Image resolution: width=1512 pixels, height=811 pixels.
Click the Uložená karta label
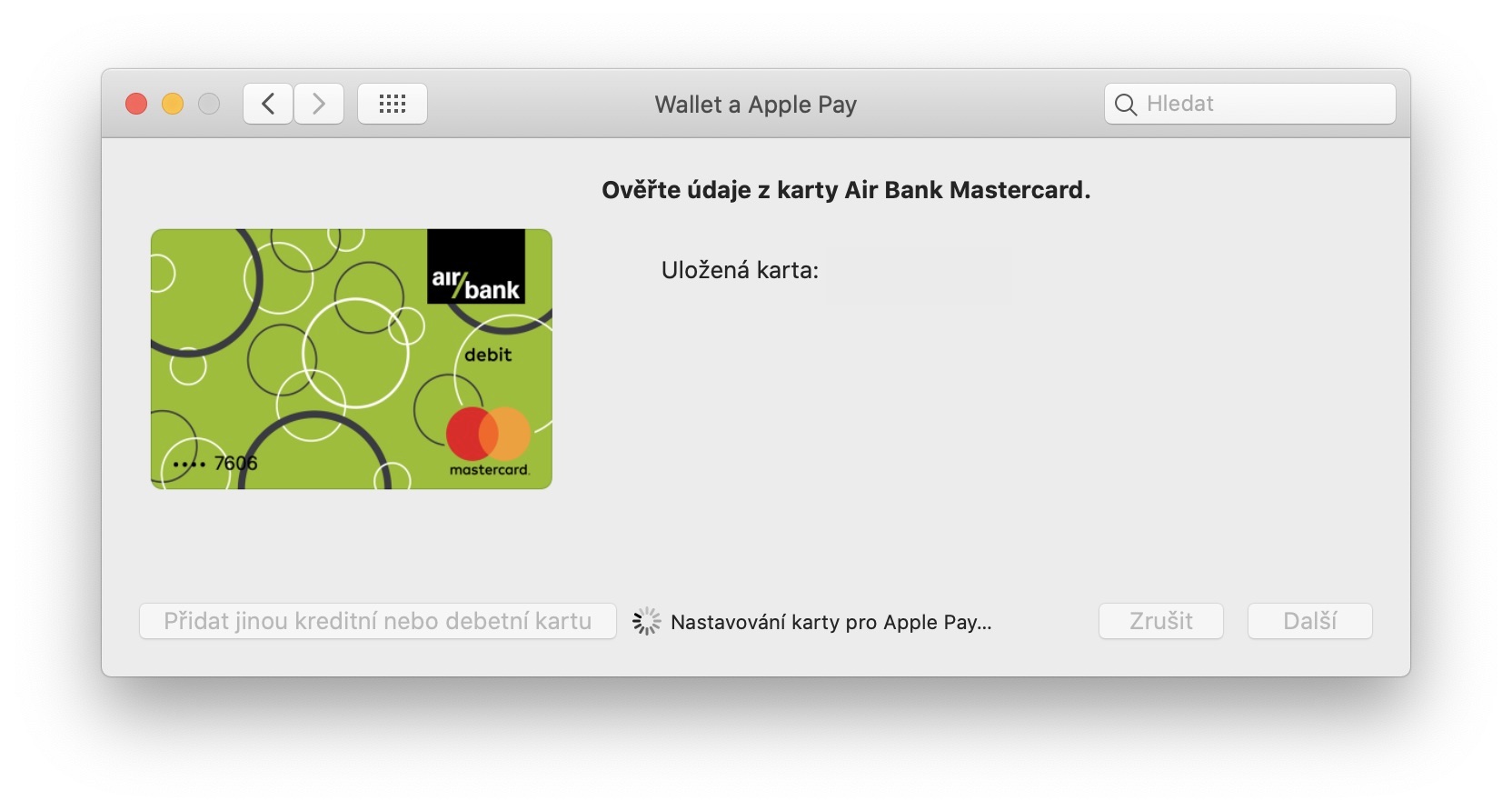(740, 270)
